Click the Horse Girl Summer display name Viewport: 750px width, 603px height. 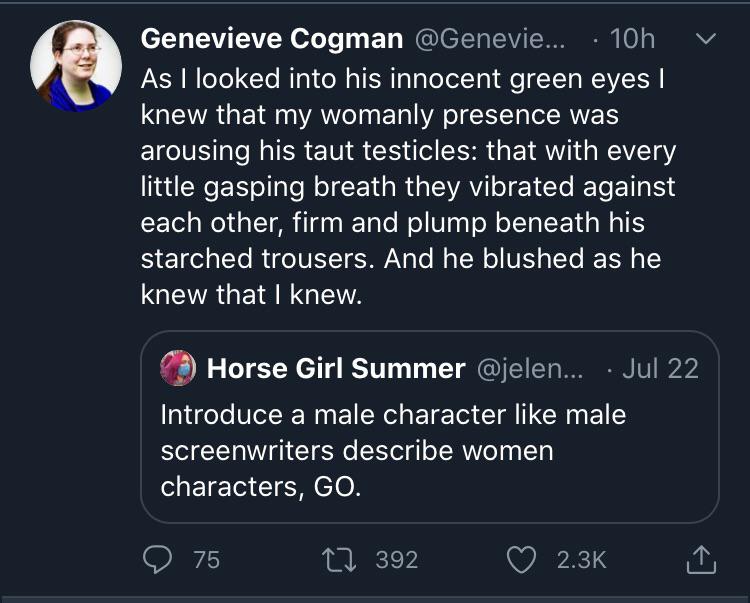[336, 368]
